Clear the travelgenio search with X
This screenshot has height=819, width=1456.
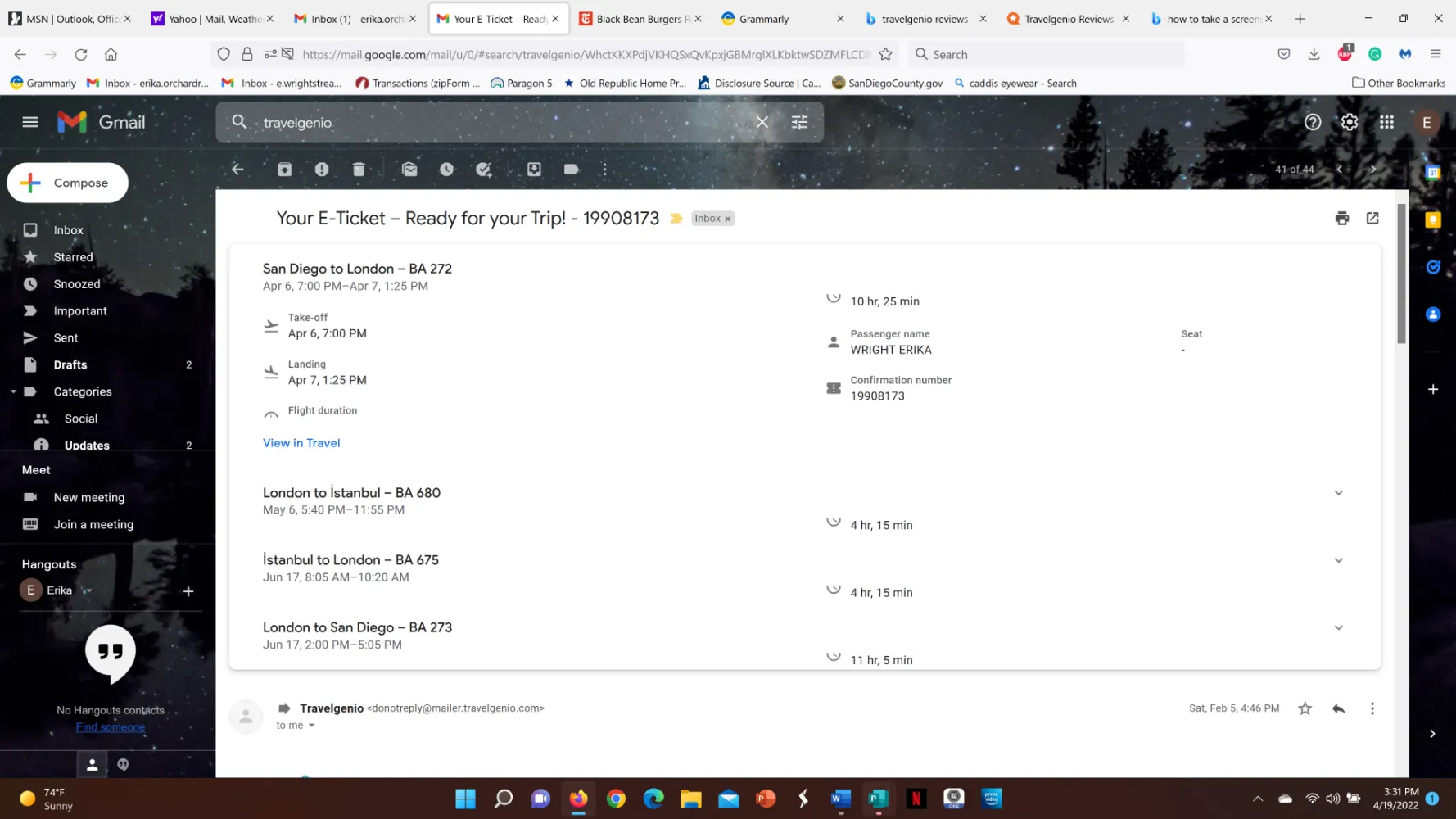[x=762, y=122]
